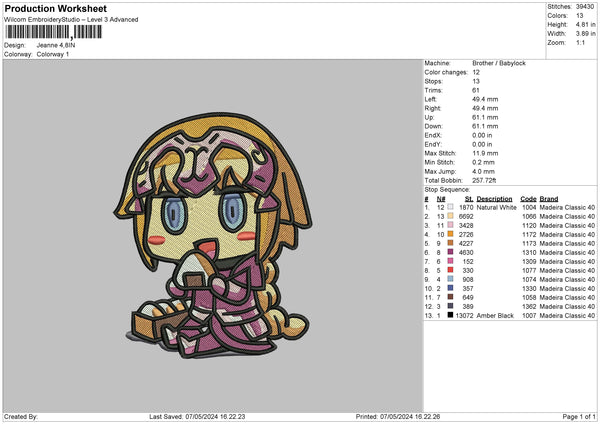
Task: Select the Wilcom EmbroideryStudio Level 3 Advanced text
Action: coord(71,20)
